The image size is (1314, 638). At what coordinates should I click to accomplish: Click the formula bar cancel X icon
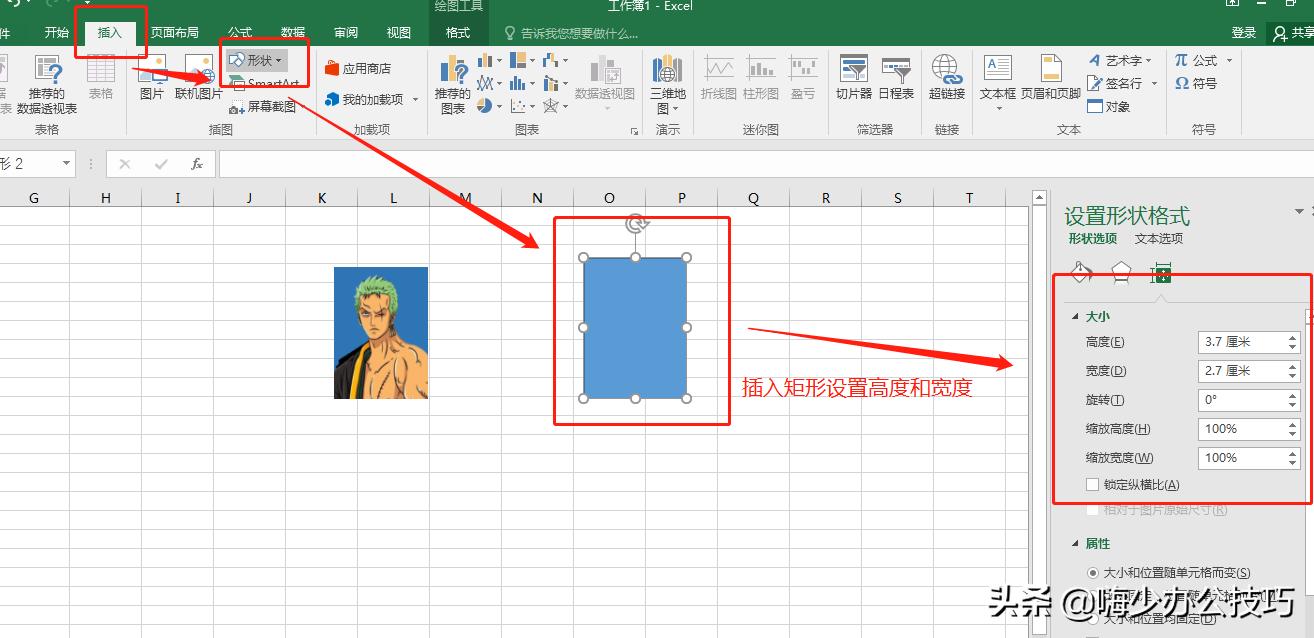coord(125,164)
